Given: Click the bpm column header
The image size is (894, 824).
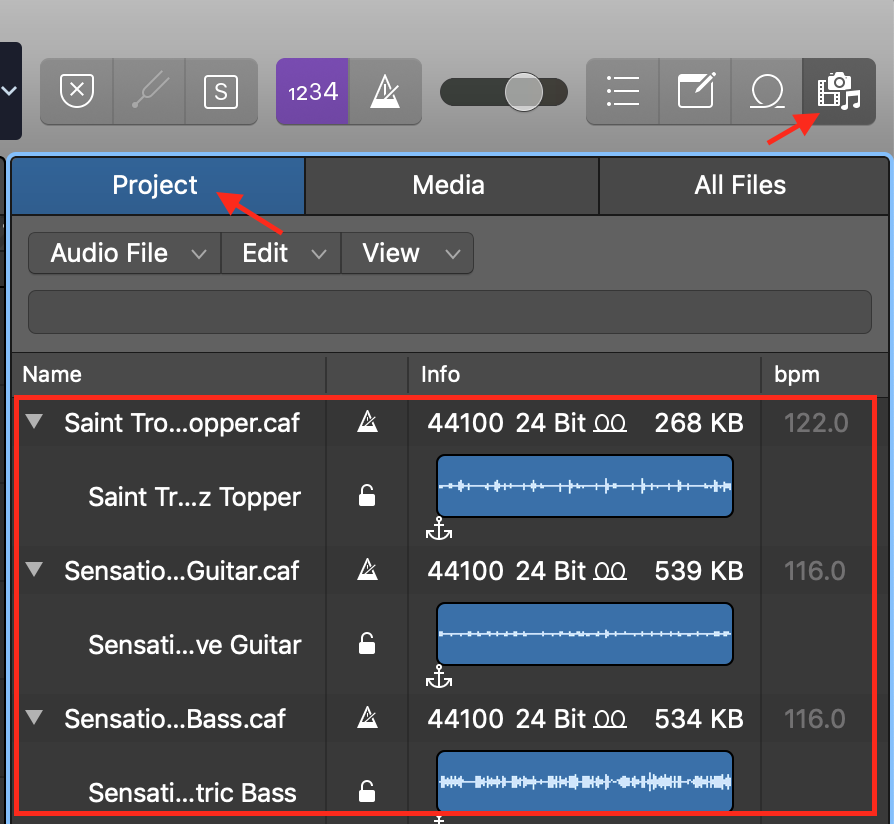Looking at the screenshot, I should (x=824, y=375).
